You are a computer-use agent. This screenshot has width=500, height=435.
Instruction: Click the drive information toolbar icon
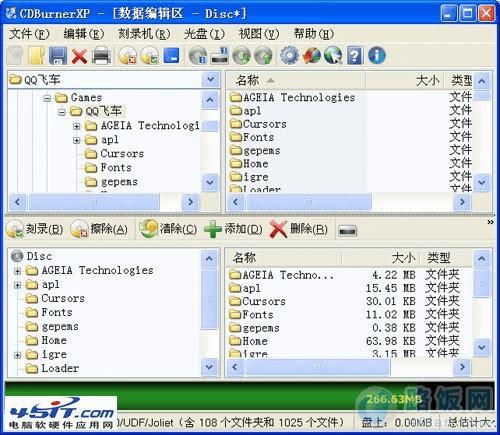[220, 56]
